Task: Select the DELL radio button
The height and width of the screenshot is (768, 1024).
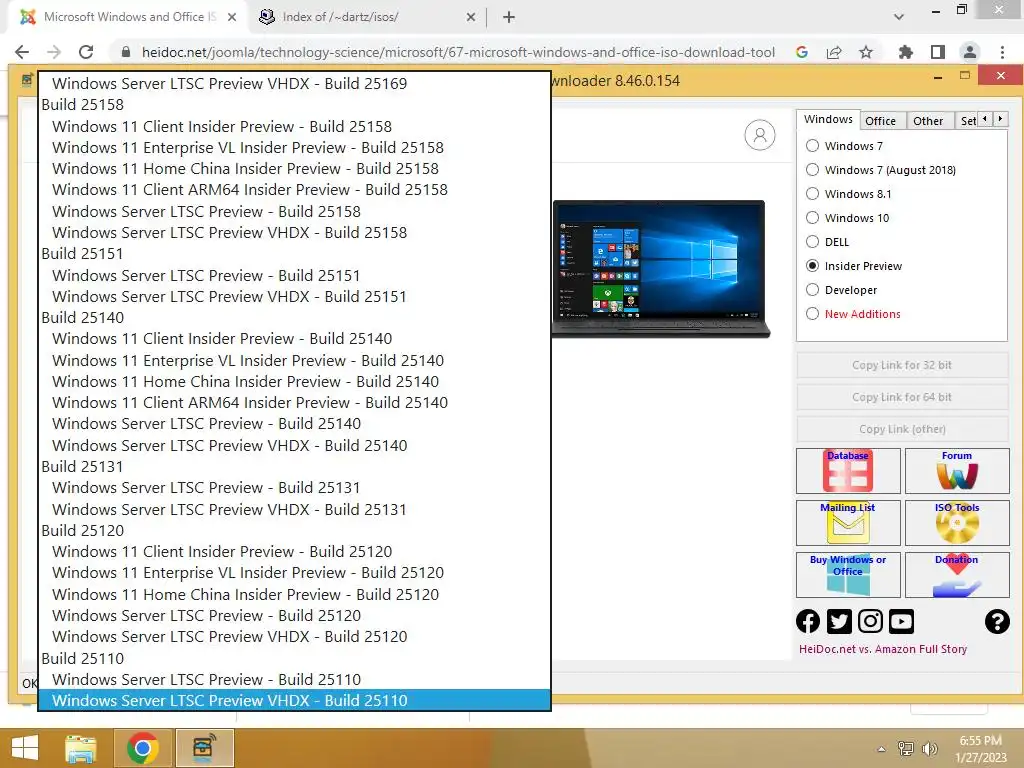Action: pyautogui.click(x=812, y=242)
